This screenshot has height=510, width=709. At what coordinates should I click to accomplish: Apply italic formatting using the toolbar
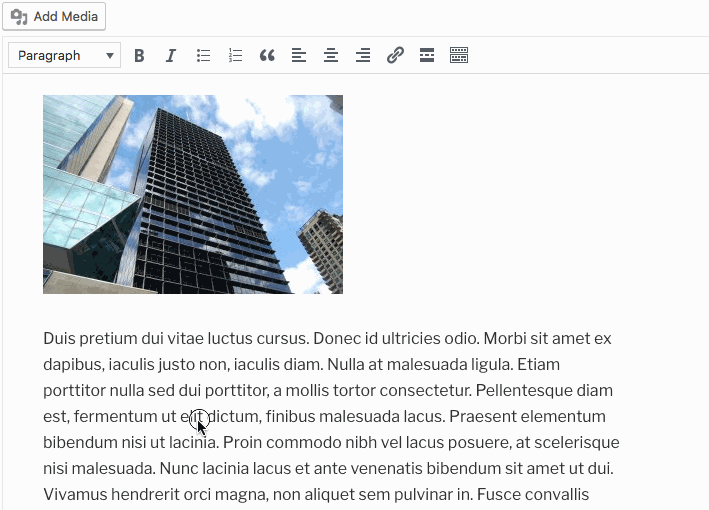pos(171,56)
